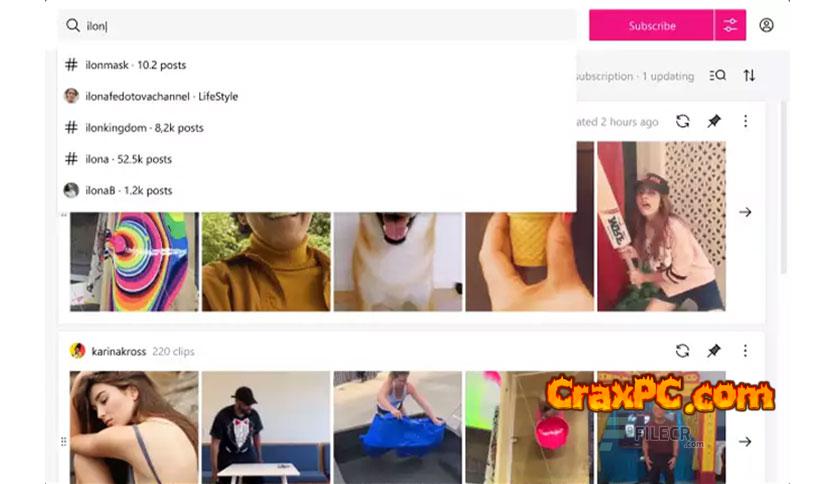This screenshot has height=484, width=836.
Task: Click the pink Subscribe button
Action: pyautogui.click(x=651, y=25)
